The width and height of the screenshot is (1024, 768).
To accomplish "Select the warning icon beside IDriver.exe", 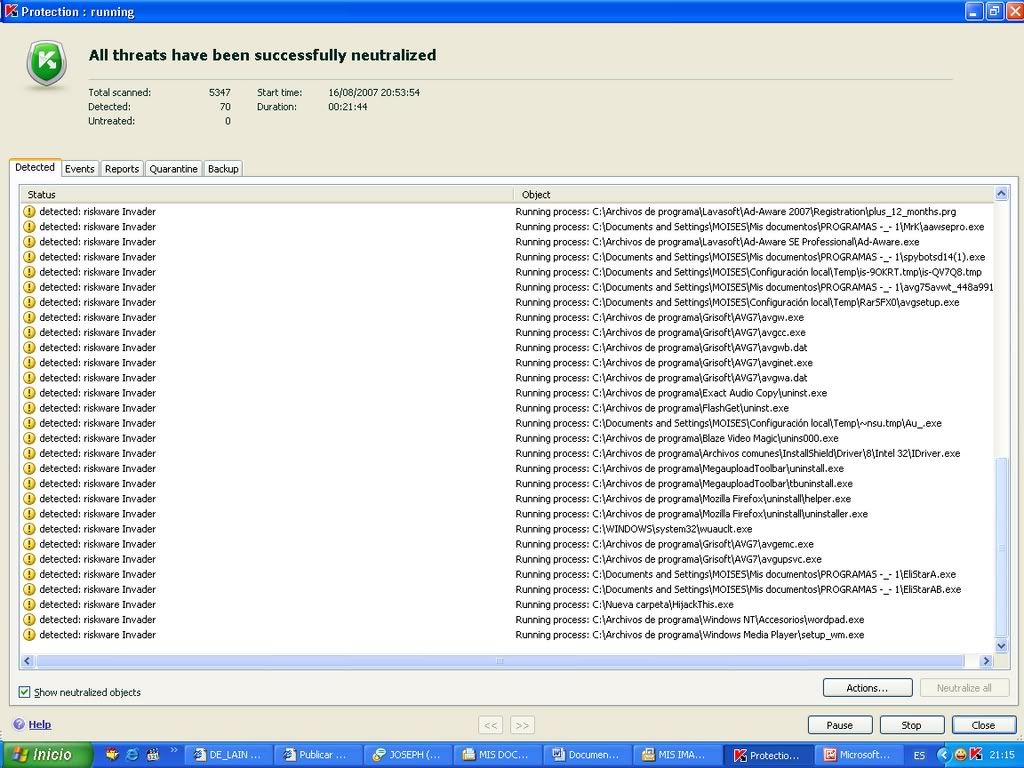I will click(x=29, y=453).
